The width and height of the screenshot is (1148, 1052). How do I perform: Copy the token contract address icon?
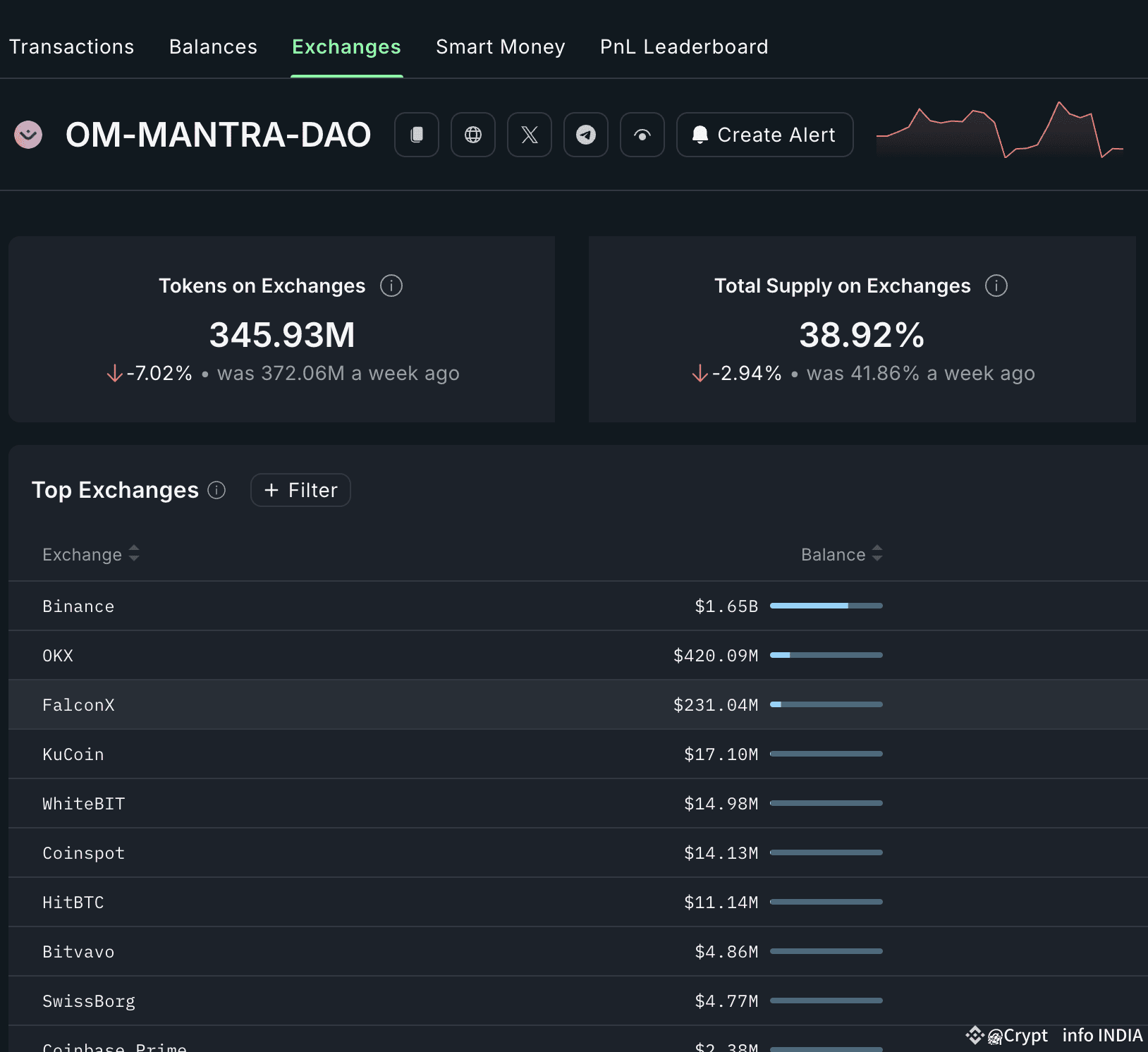click(417, 135)
